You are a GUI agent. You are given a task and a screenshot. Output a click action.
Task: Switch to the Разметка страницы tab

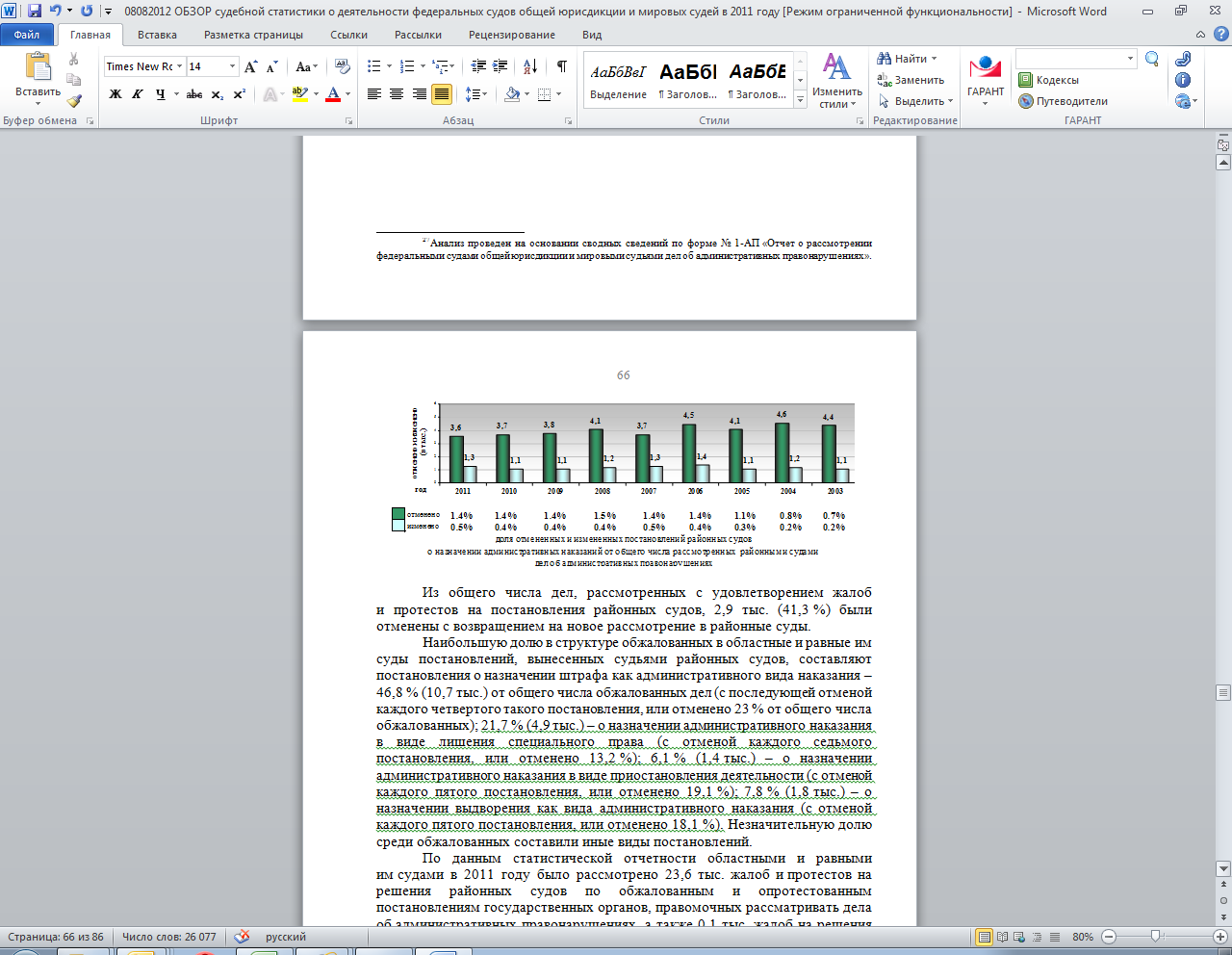coord(253,35)
